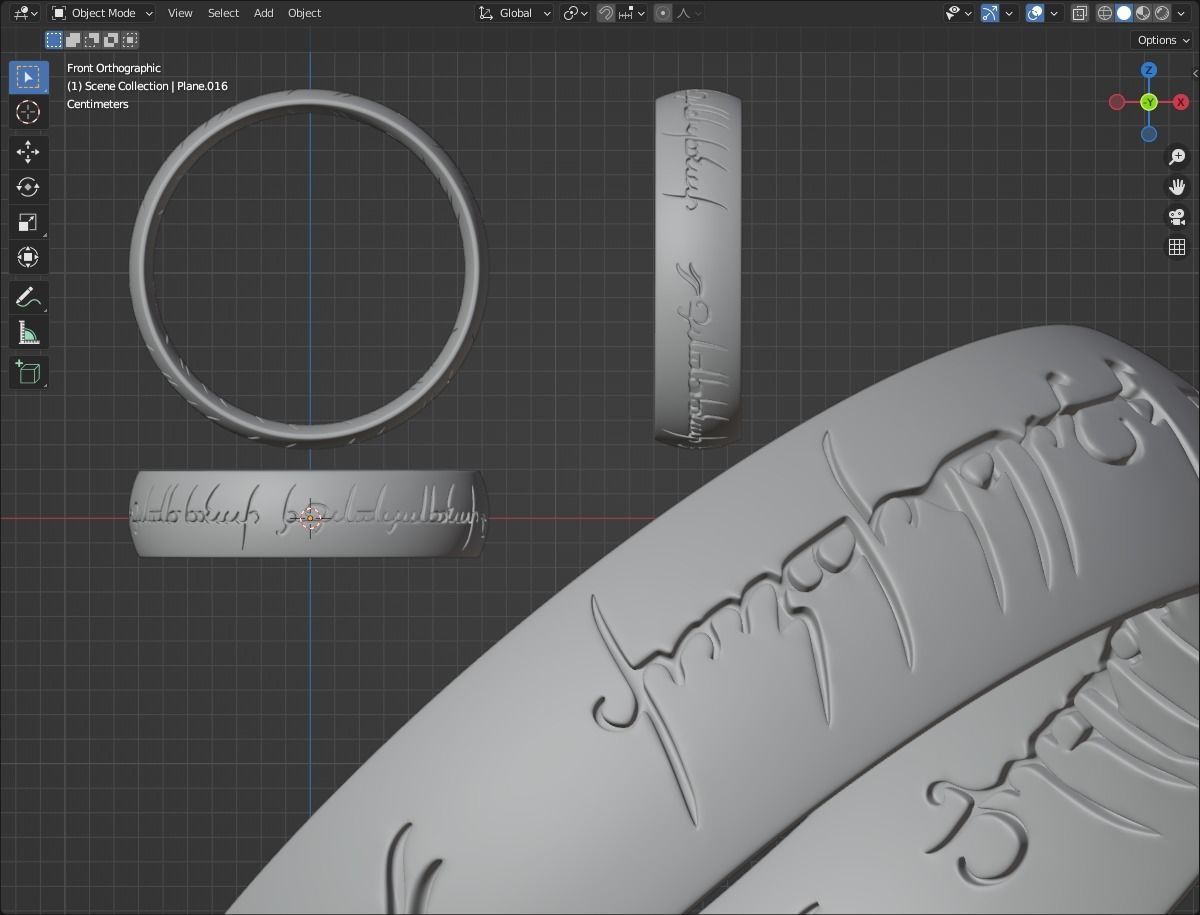Select the Move tool
Image resolution: width=1200 pixels, height=915 pixels.
coord(28,152)
